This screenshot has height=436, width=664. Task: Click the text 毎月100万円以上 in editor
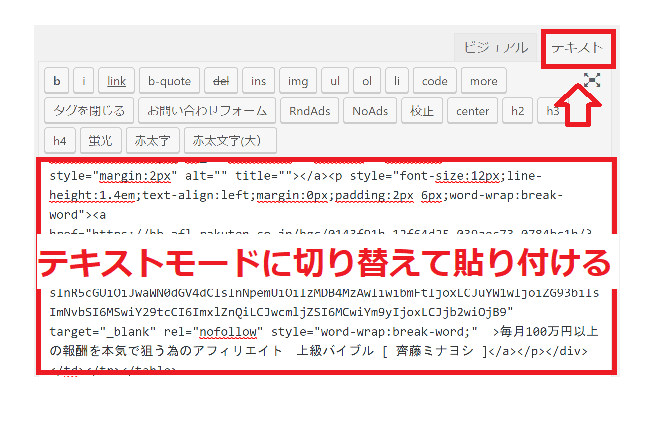tap(549, 331)
